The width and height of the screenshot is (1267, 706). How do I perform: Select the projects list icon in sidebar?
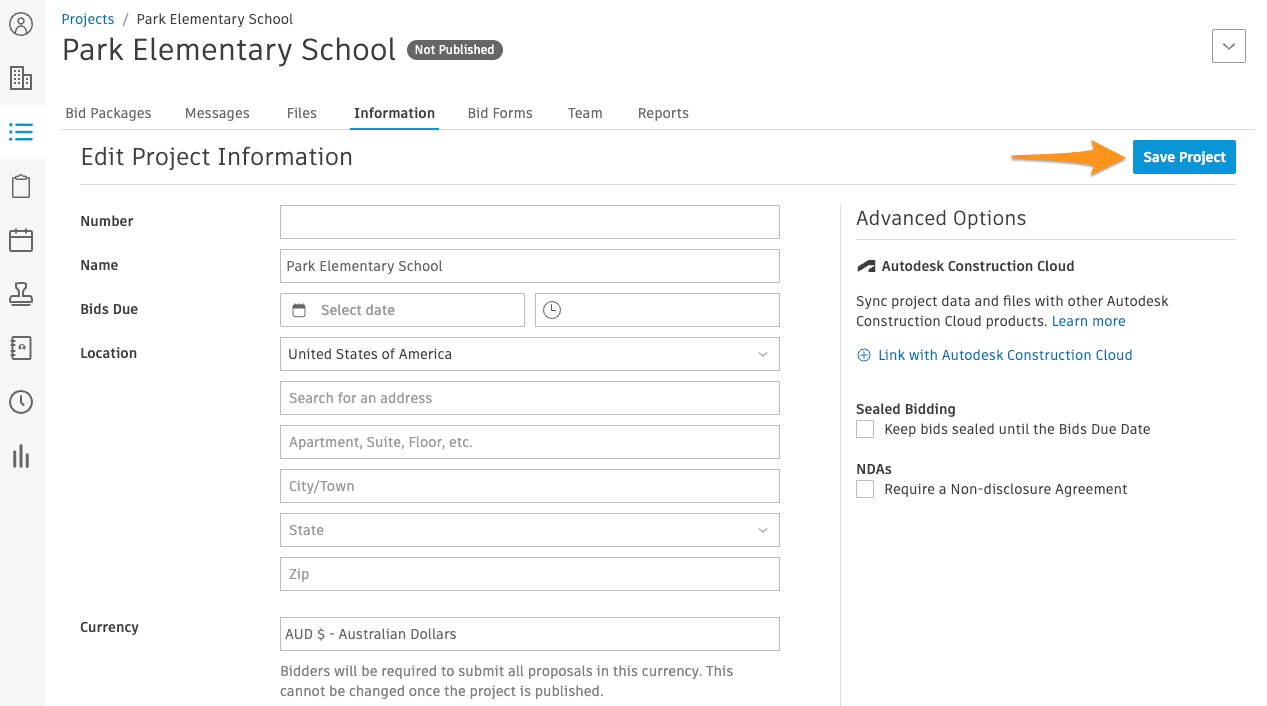point(21,132)
